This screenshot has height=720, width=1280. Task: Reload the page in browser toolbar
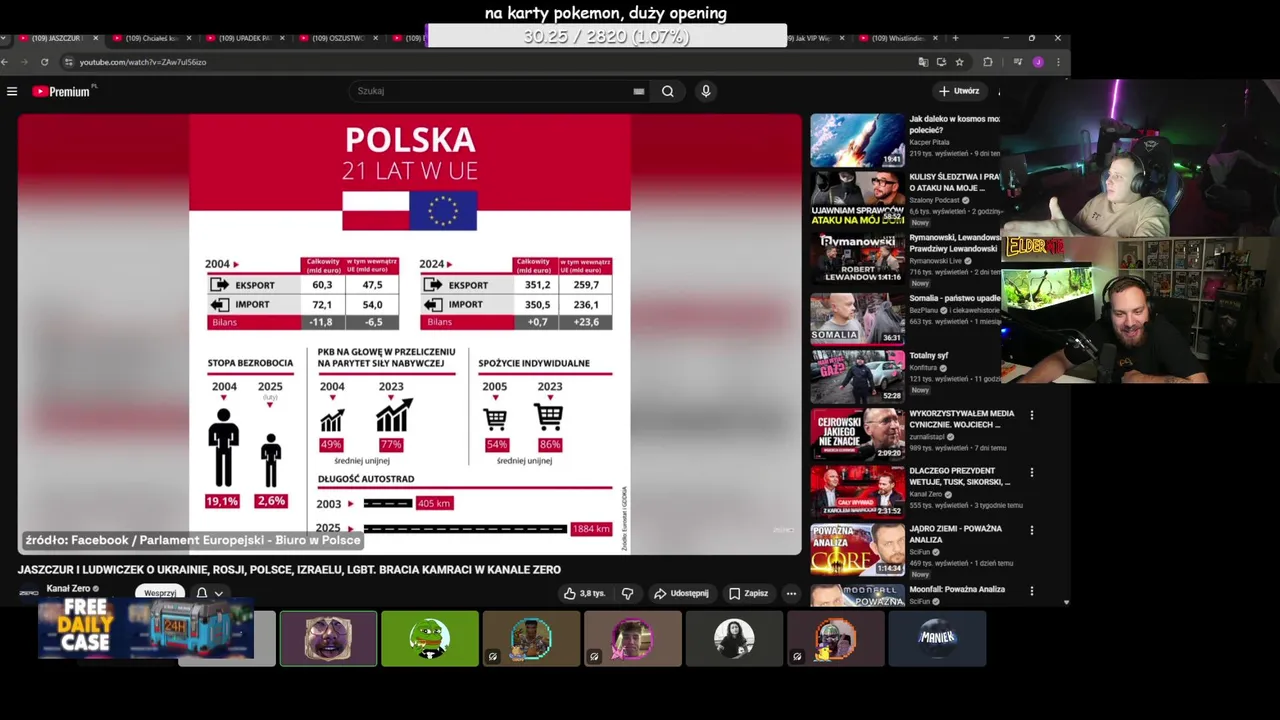(44, 62)
